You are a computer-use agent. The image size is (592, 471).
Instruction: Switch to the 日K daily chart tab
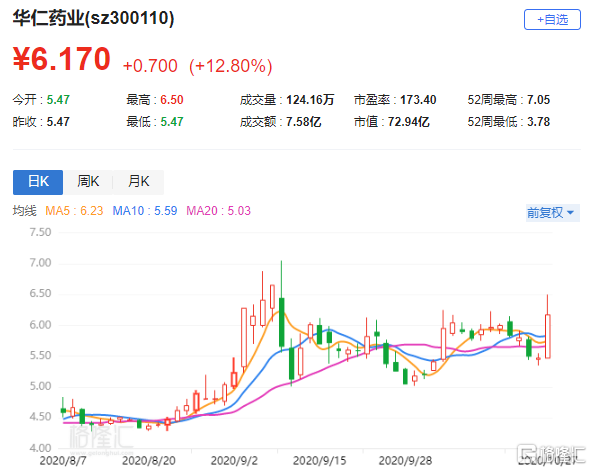coord(38,182)
